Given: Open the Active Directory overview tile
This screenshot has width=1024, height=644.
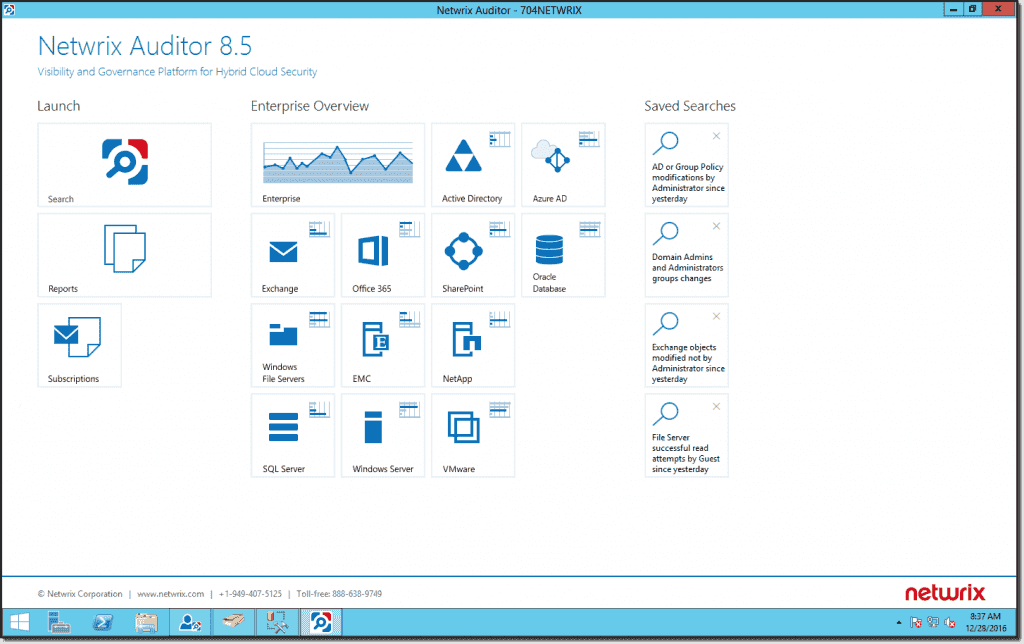Looking at the screenshot, I should tap(472, 165).
